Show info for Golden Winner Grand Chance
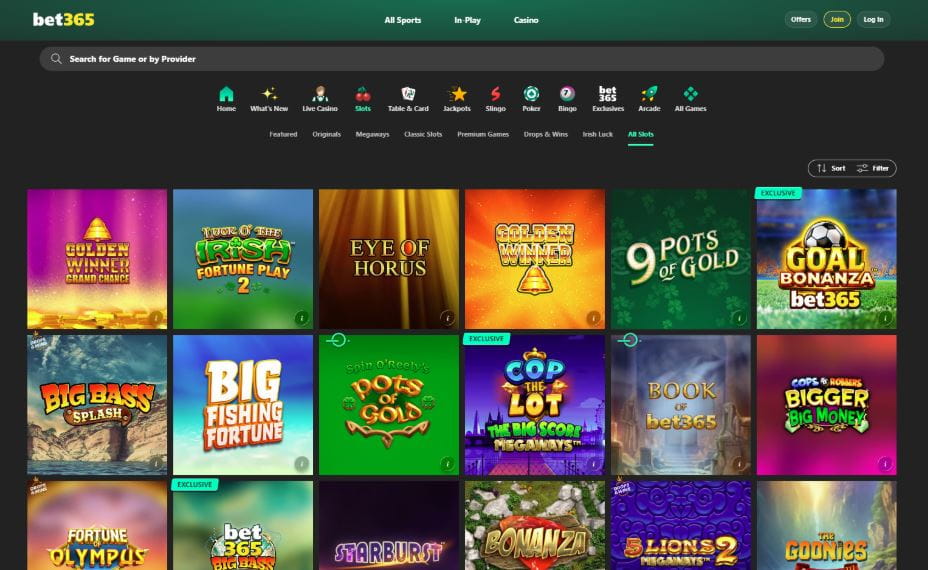Screen dimensions: 928x570 pos(156,318)
